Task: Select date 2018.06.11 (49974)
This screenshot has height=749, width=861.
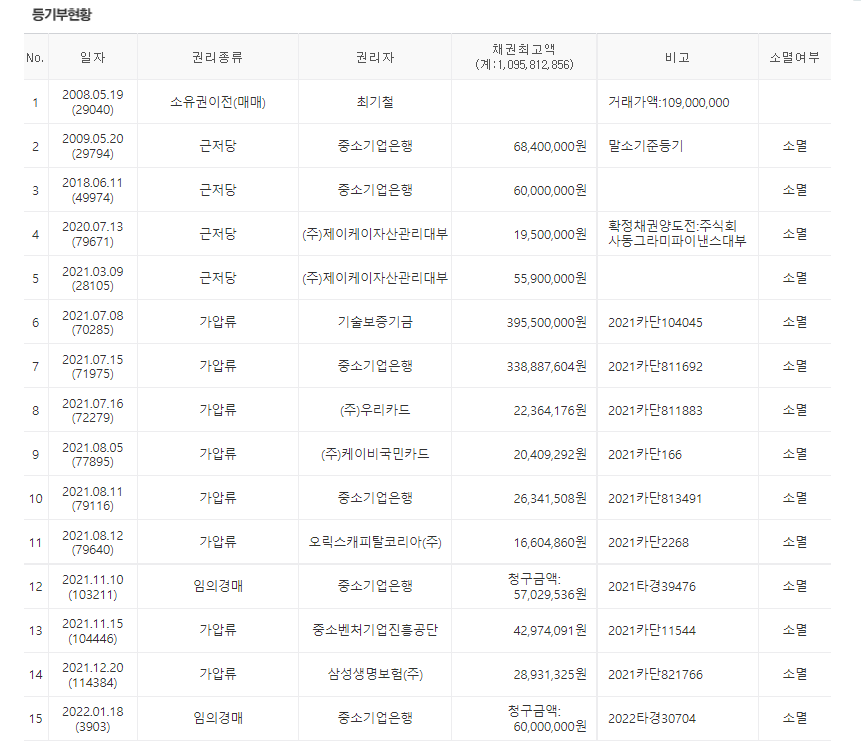Action: [92, 190]
